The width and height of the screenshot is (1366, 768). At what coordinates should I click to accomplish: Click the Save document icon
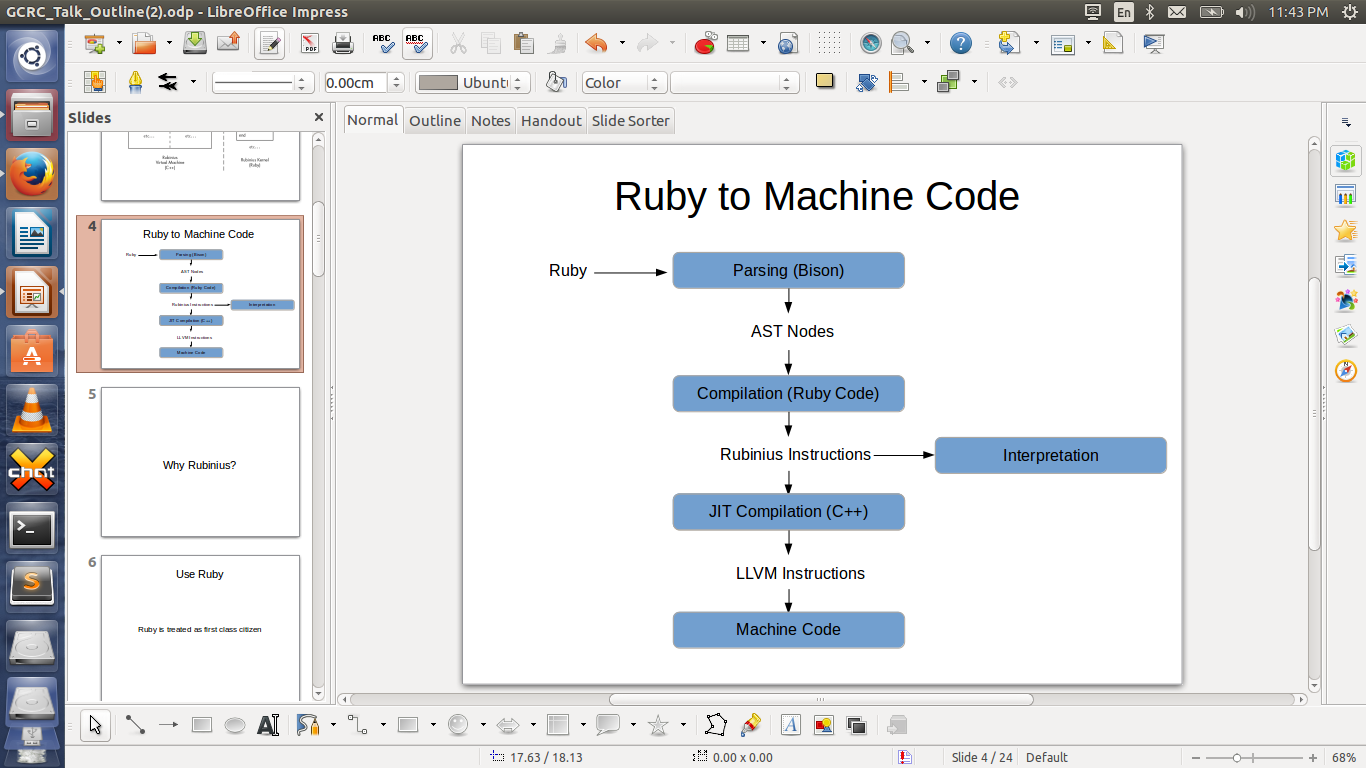point(195,43)
